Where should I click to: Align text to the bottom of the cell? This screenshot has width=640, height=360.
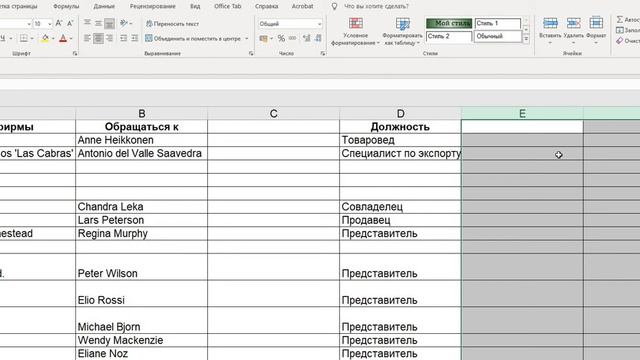(109, 24)
